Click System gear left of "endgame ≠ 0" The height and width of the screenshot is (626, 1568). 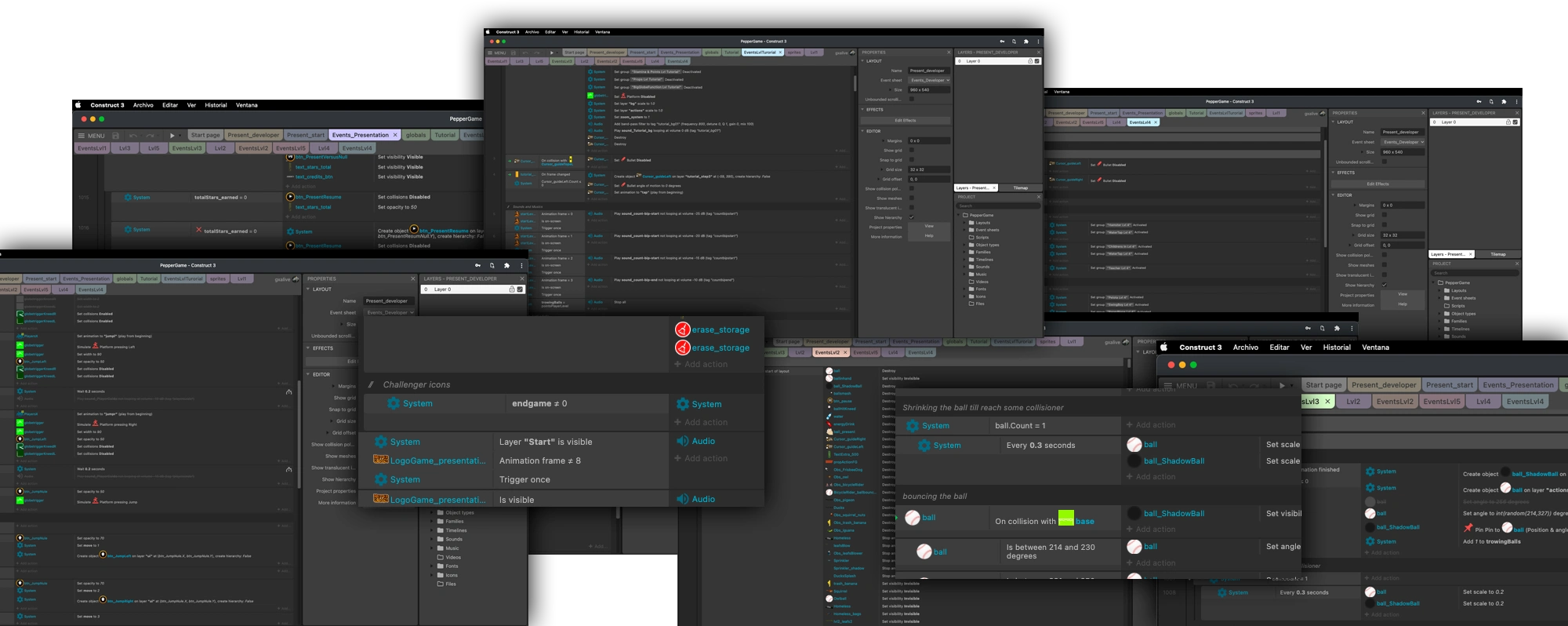(394, 403)
